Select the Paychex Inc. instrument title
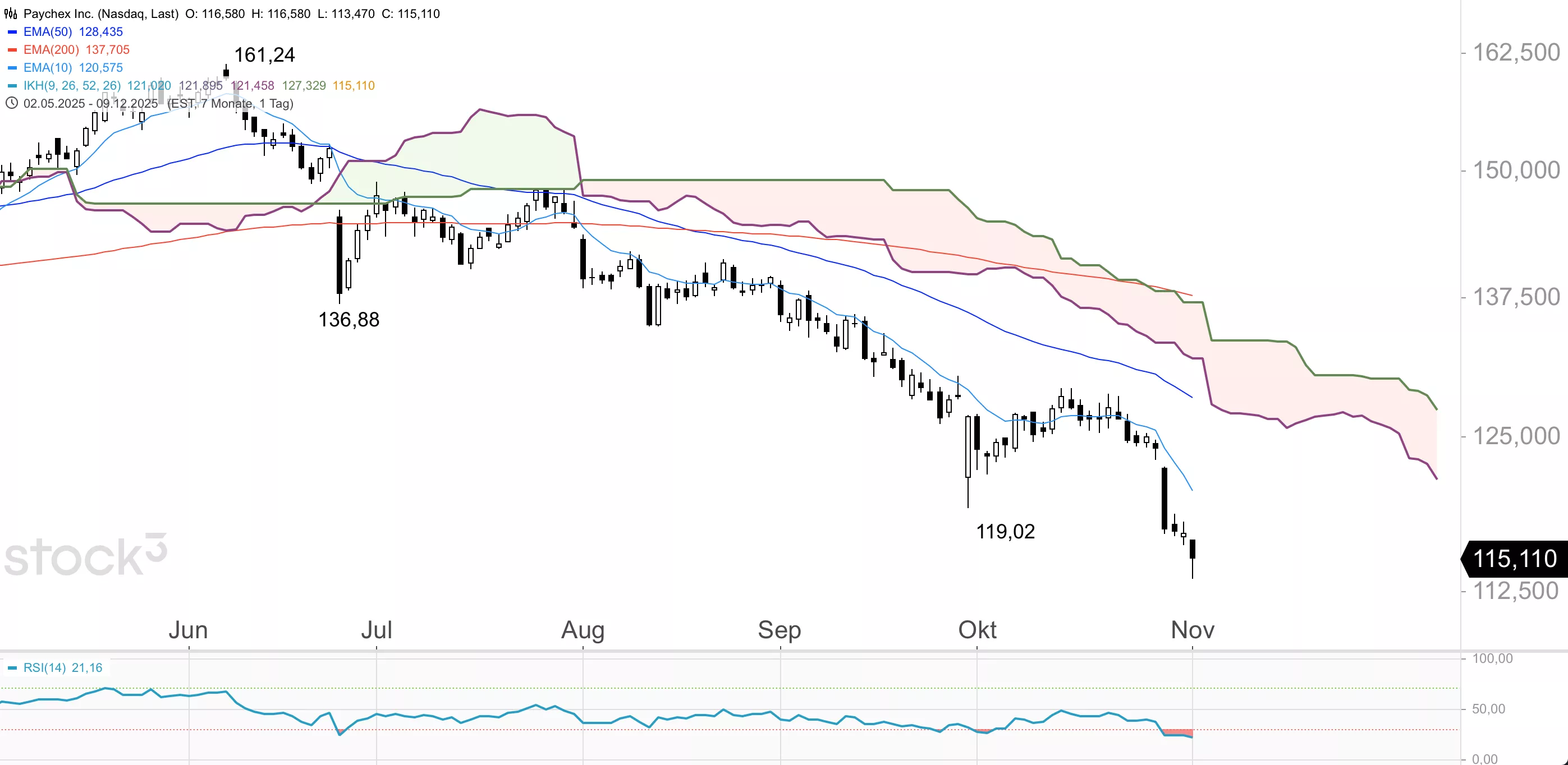The image size is (1568, 765). click(100, 13)
